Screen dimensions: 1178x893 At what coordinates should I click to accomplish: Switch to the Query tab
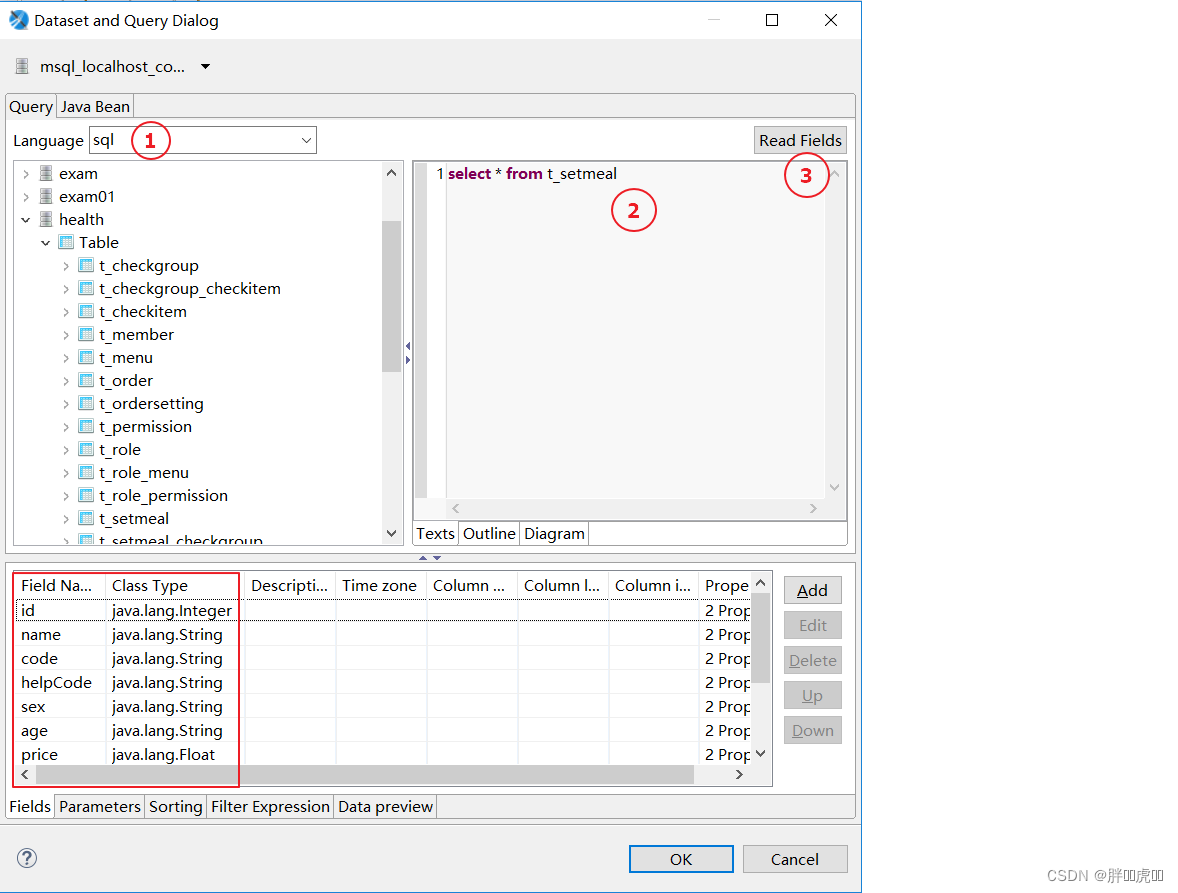[x=31, y=107]
